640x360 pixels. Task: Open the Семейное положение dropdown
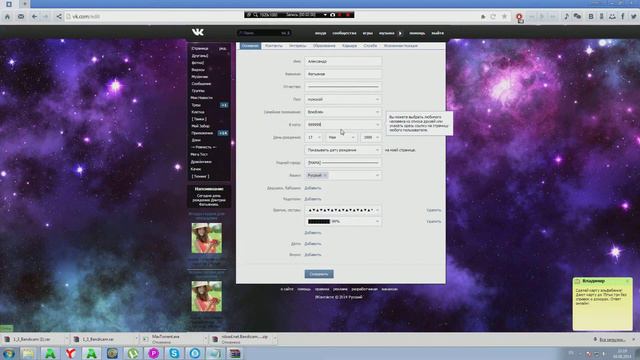[343, 112]
